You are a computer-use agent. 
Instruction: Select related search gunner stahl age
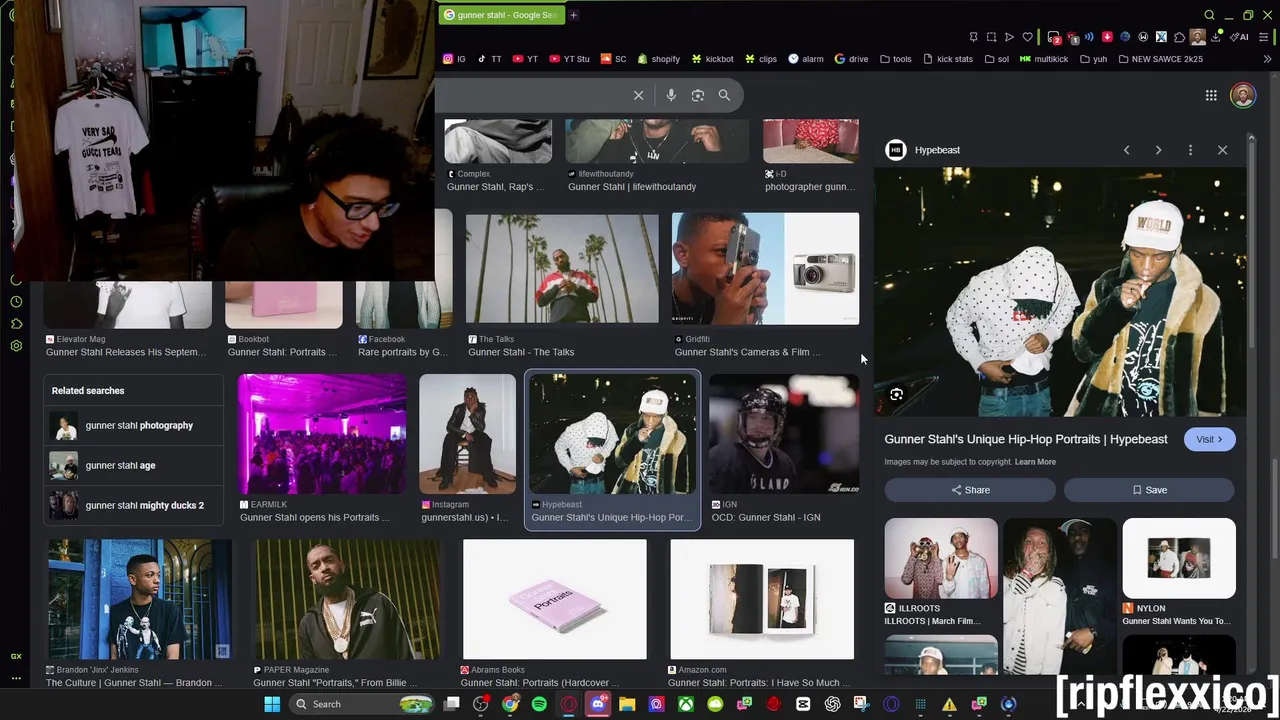pos(134,466)
